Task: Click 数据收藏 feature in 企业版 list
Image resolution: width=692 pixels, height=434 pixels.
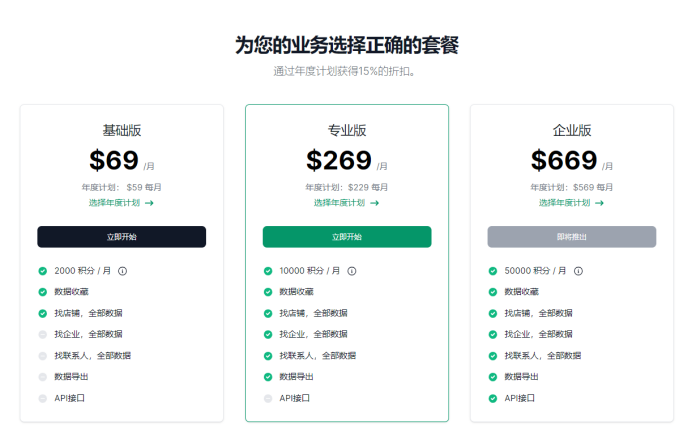Action: click(x=522, y=292)
